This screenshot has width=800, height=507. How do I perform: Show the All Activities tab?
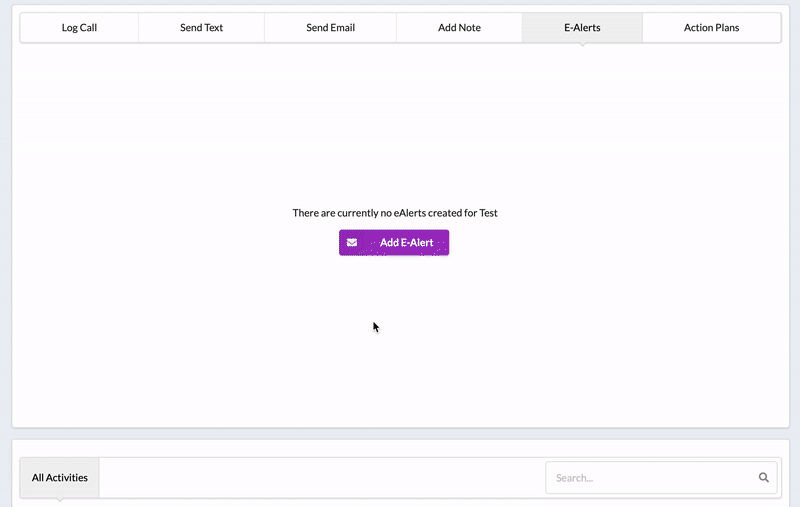(59, 478)
